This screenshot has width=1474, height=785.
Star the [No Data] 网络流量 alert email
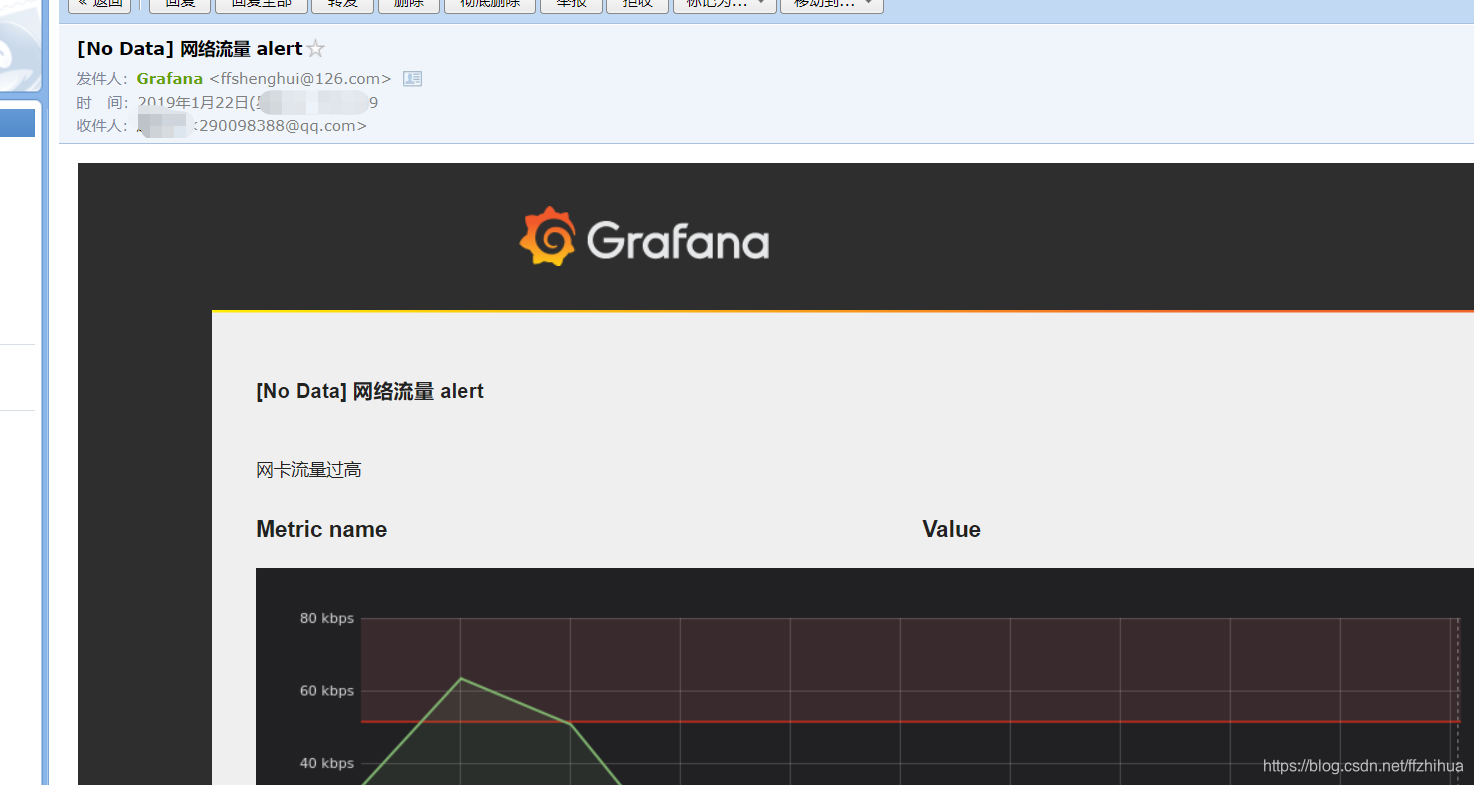(x=315, y=49)
